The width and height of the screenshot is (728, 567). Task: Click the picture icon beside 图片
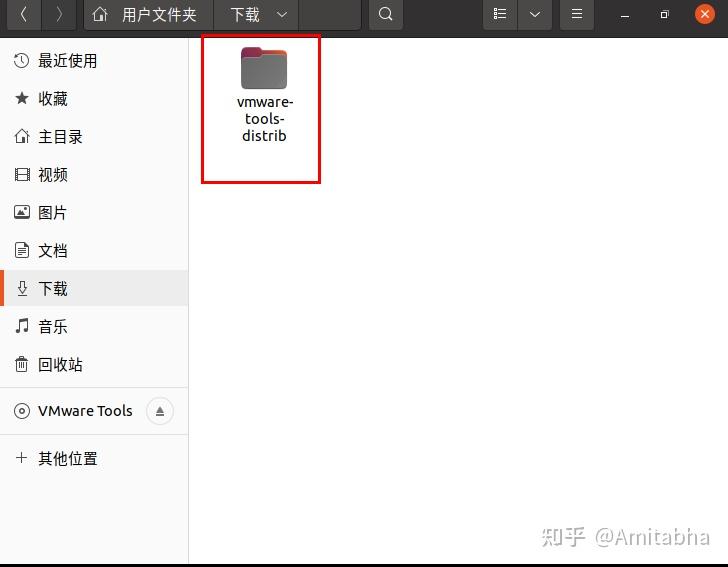[x=22, y=212]
